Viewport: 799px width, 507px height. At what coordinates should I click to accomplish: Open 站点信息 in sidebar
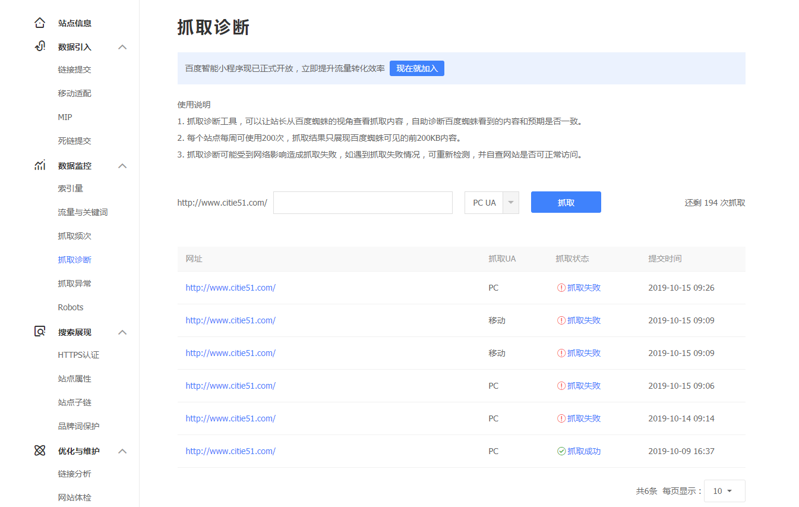point(74,23)
